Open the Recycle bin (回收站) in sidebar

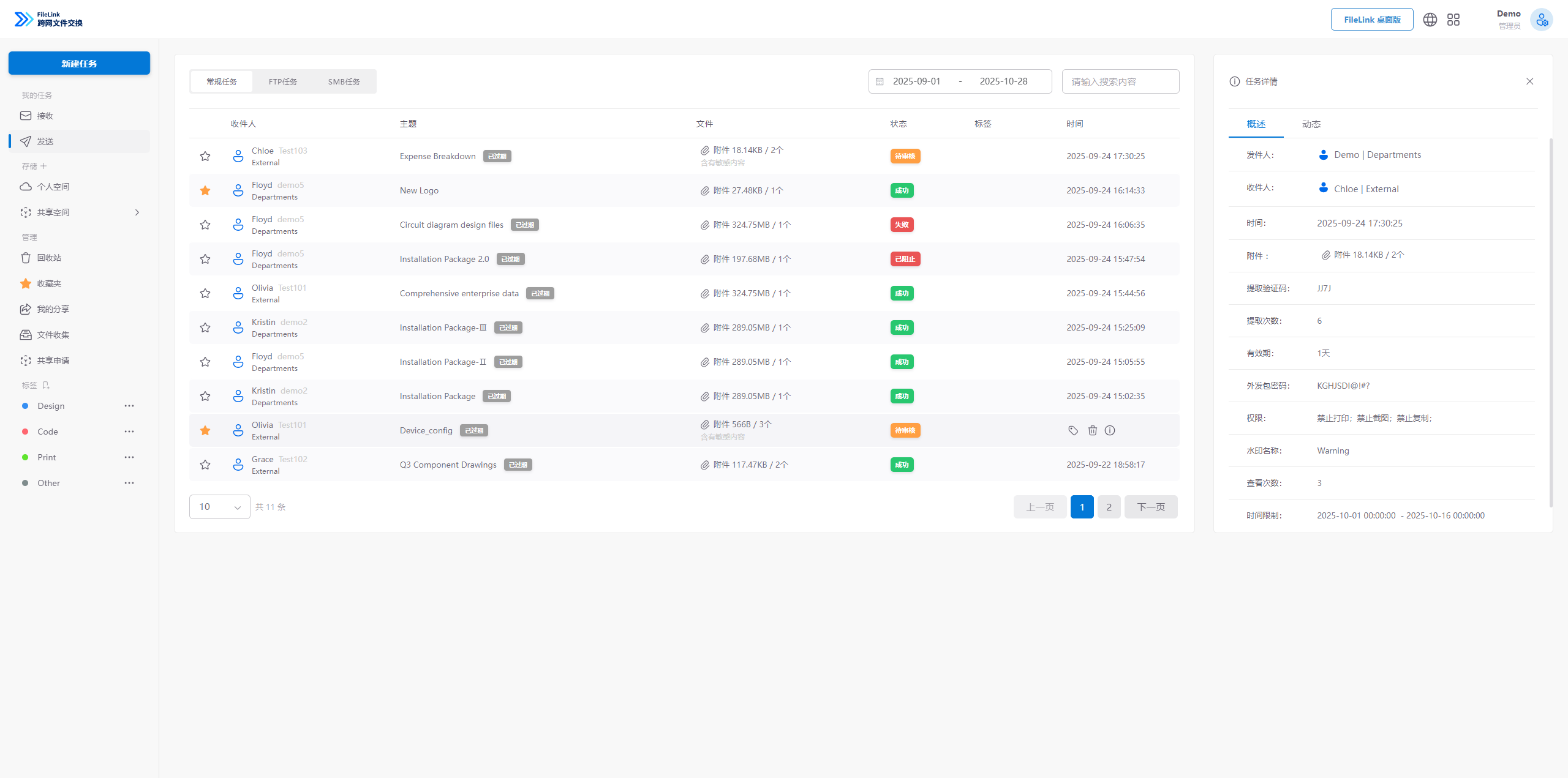48,258
